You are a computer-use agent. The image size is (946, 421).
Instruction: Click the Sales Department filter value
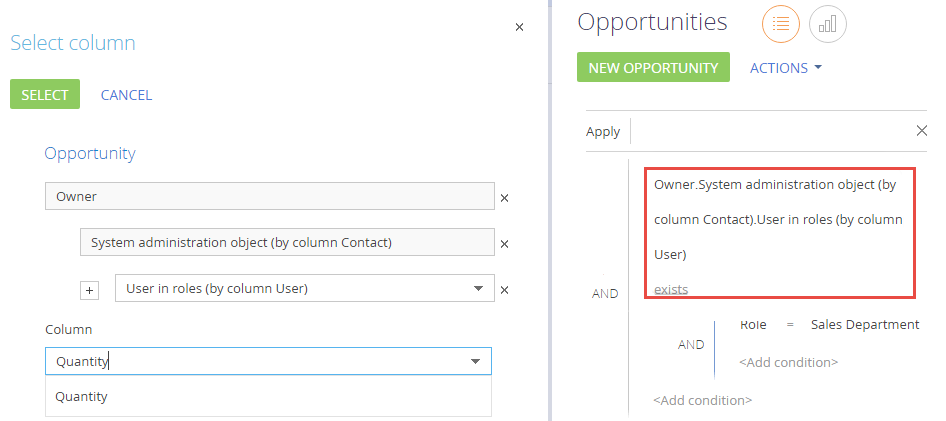865,324
